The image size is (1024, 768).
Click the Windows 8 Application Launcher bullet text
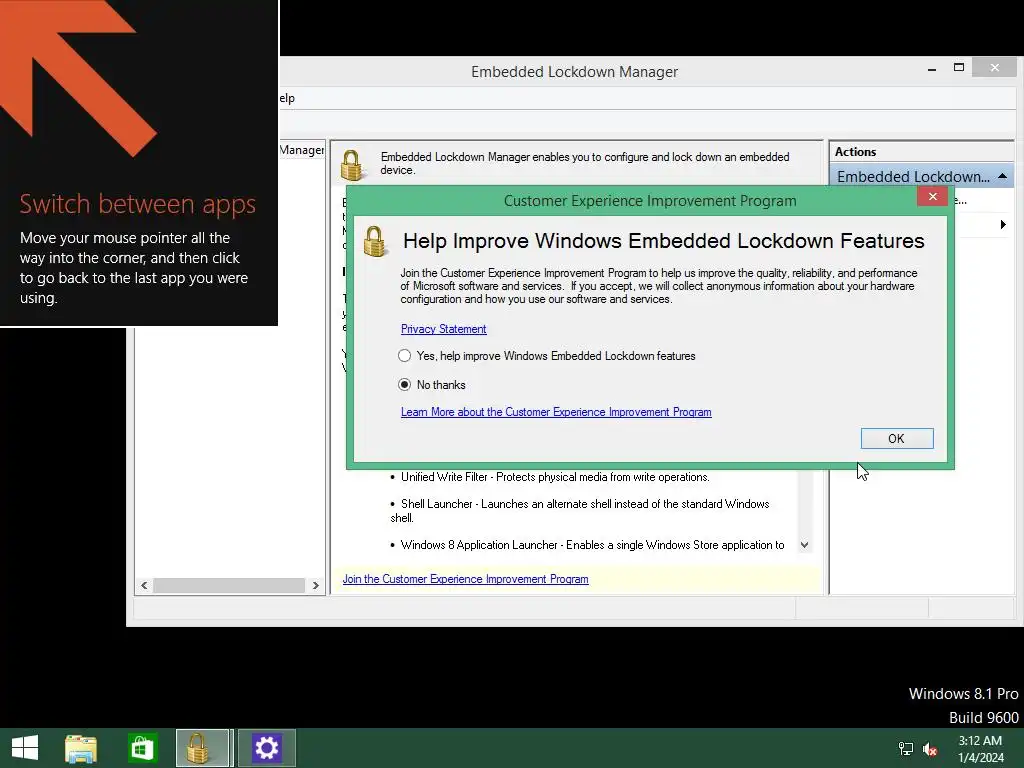pyautogui.click(x=592, y=545)
